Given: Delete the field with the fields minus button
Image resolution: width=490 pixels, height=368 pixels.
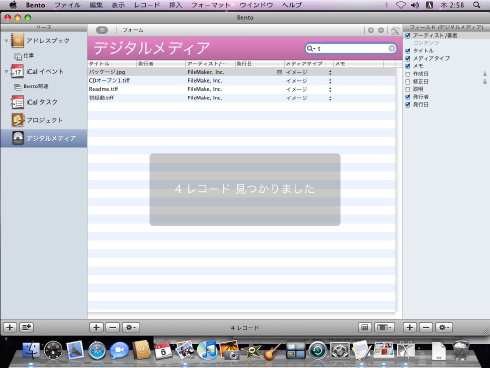Looking at the screenshot, I should (x=426, y=327).
